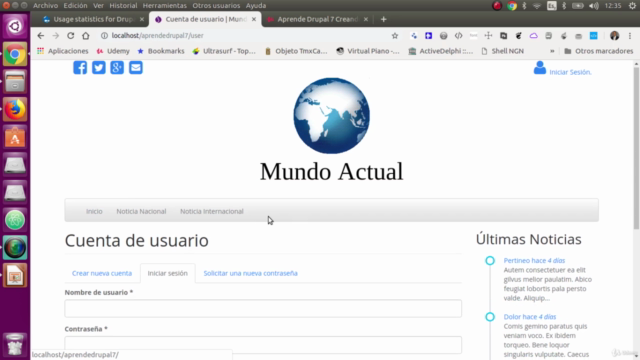Open the Chrome three-dot menu
The image size is (640, 360).
tap(630, 36)
